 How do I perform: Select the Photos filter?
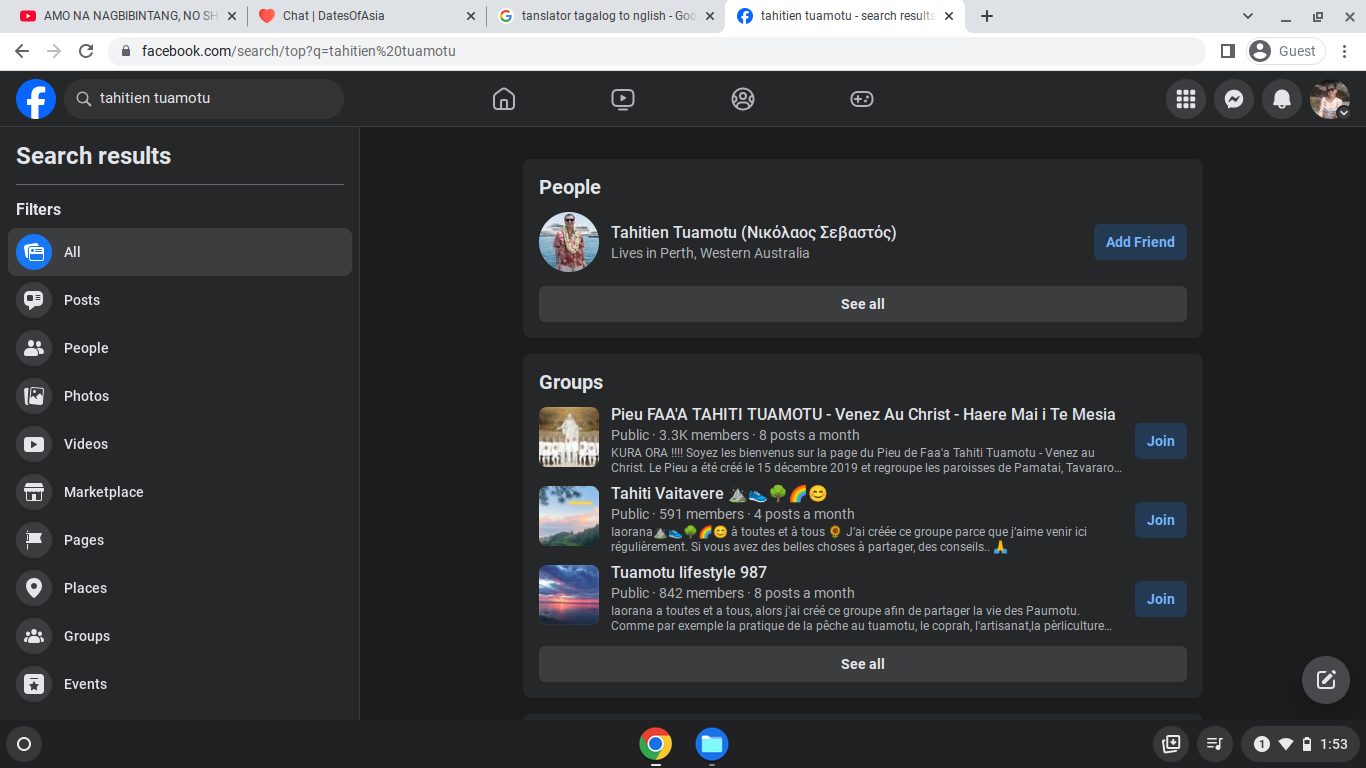[180, 396]
